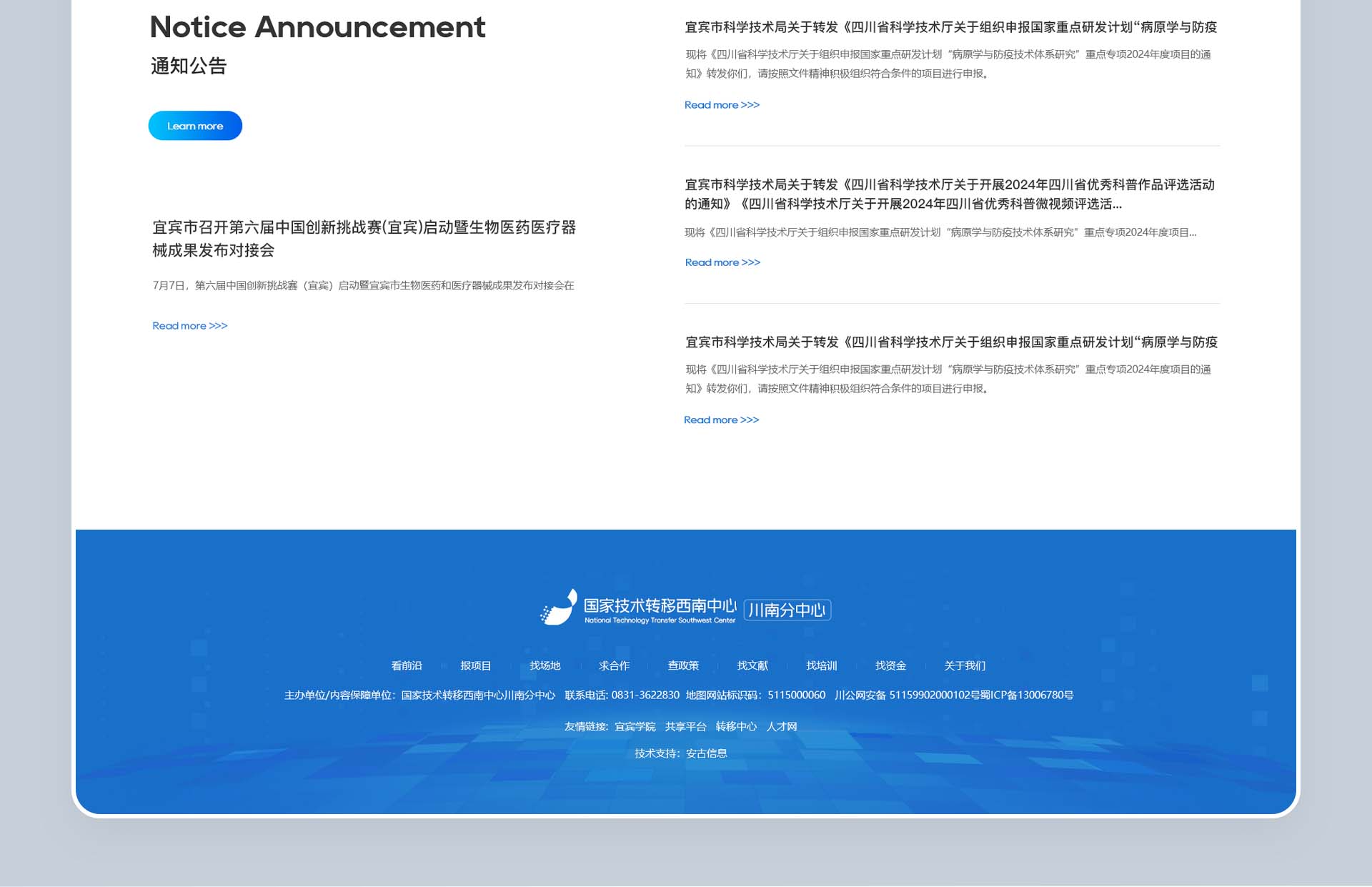Choose 找培训 in footer navigation

[x=822, y=665]
